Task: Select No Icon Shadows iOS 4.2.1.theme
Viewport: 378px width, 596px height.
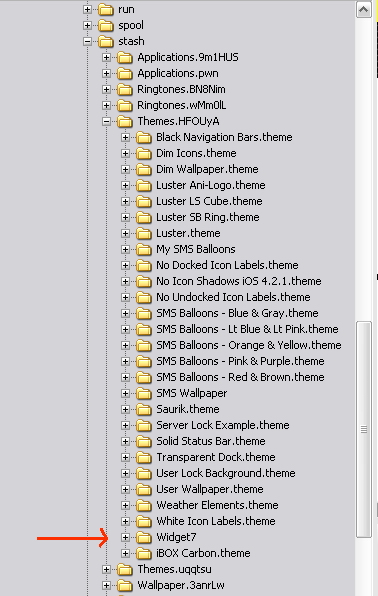Action: pos(239,281)
